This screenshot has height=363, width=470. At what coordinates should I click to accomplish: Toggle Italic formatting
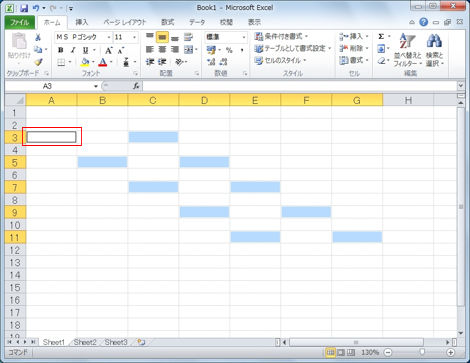pyautogui.click(x=73, y=50)
